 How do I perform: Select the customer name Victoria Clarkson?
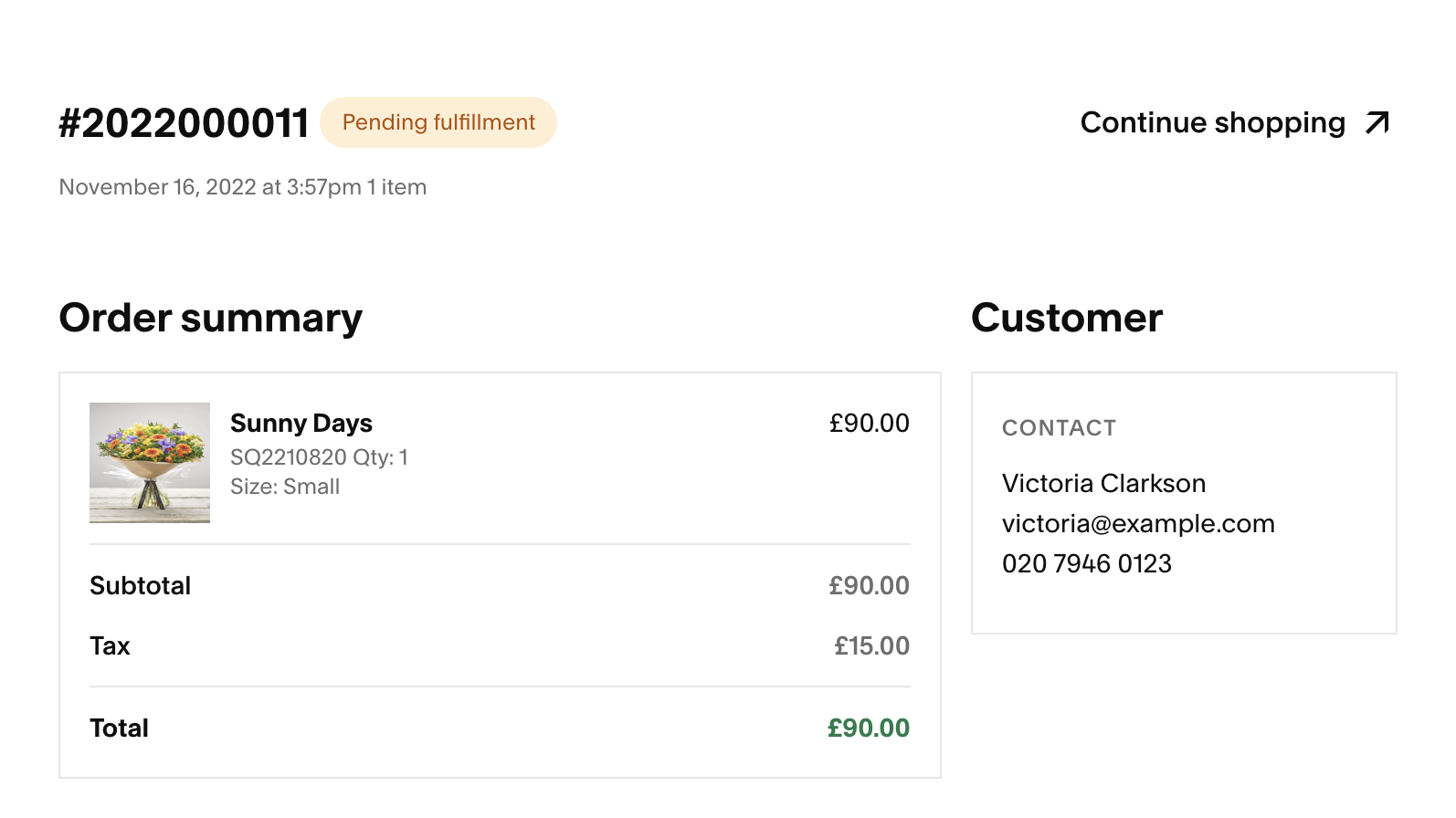coord(1103,484)
